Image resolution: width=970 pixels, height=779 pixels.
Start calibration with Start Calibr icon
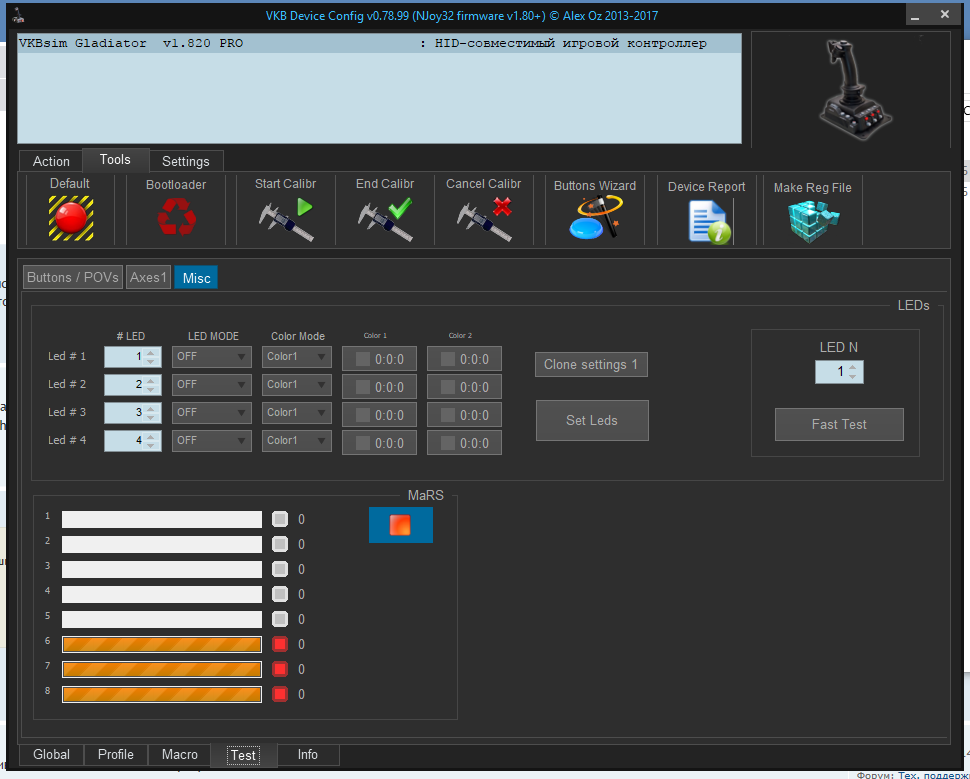[x=285, y=217]
